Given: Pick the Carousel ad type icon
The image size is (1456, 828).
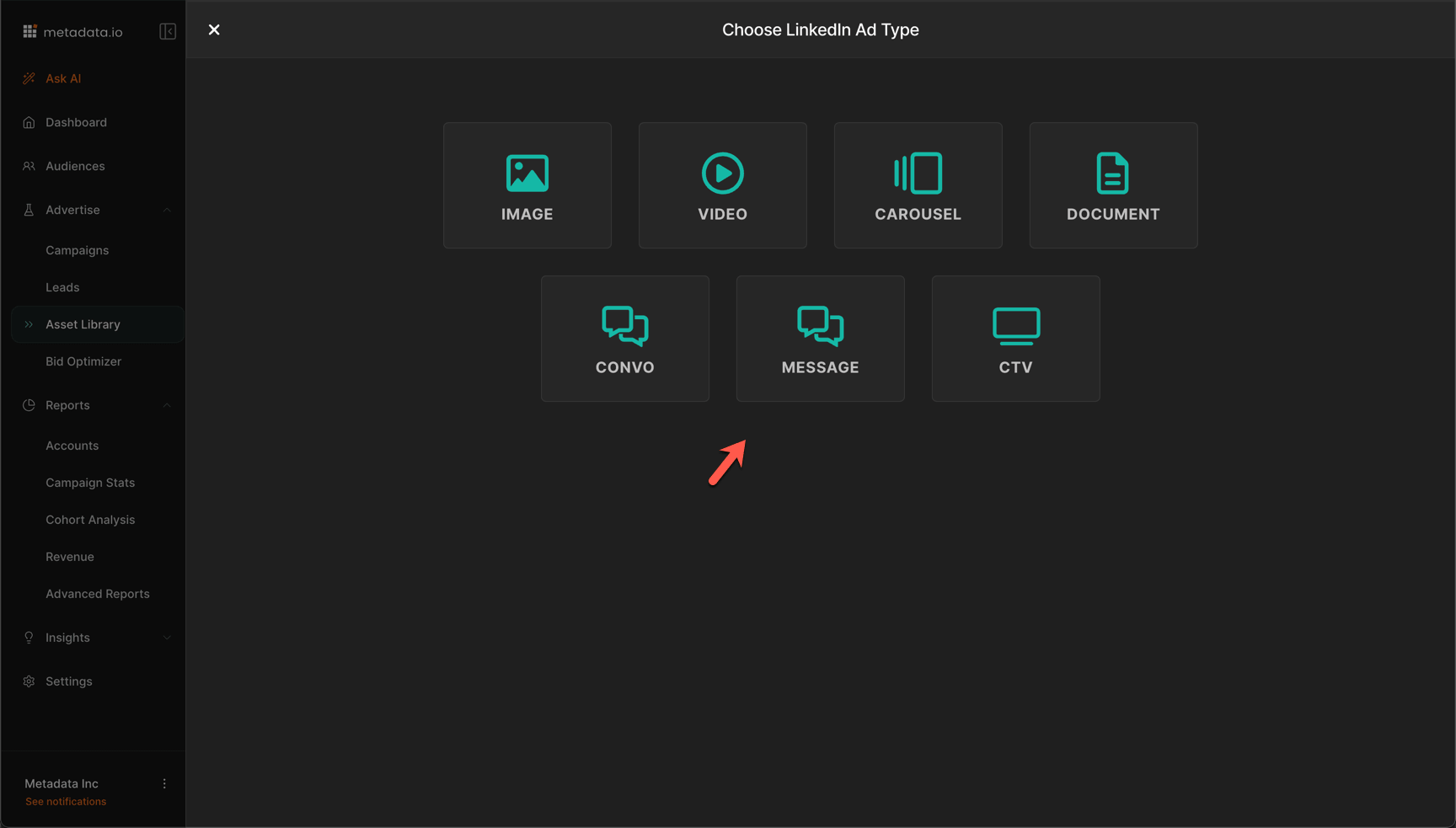Looking at the screenshot, I should pos(918,174).
